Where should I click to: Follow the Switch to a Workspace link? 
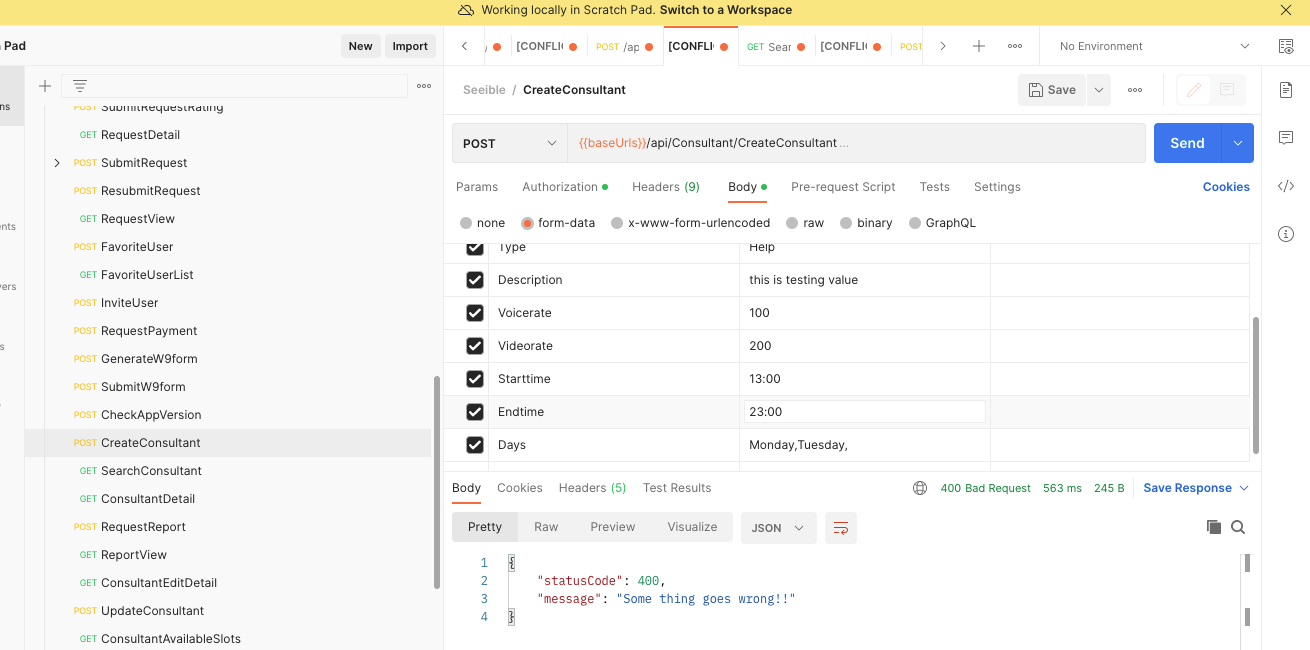726,10
